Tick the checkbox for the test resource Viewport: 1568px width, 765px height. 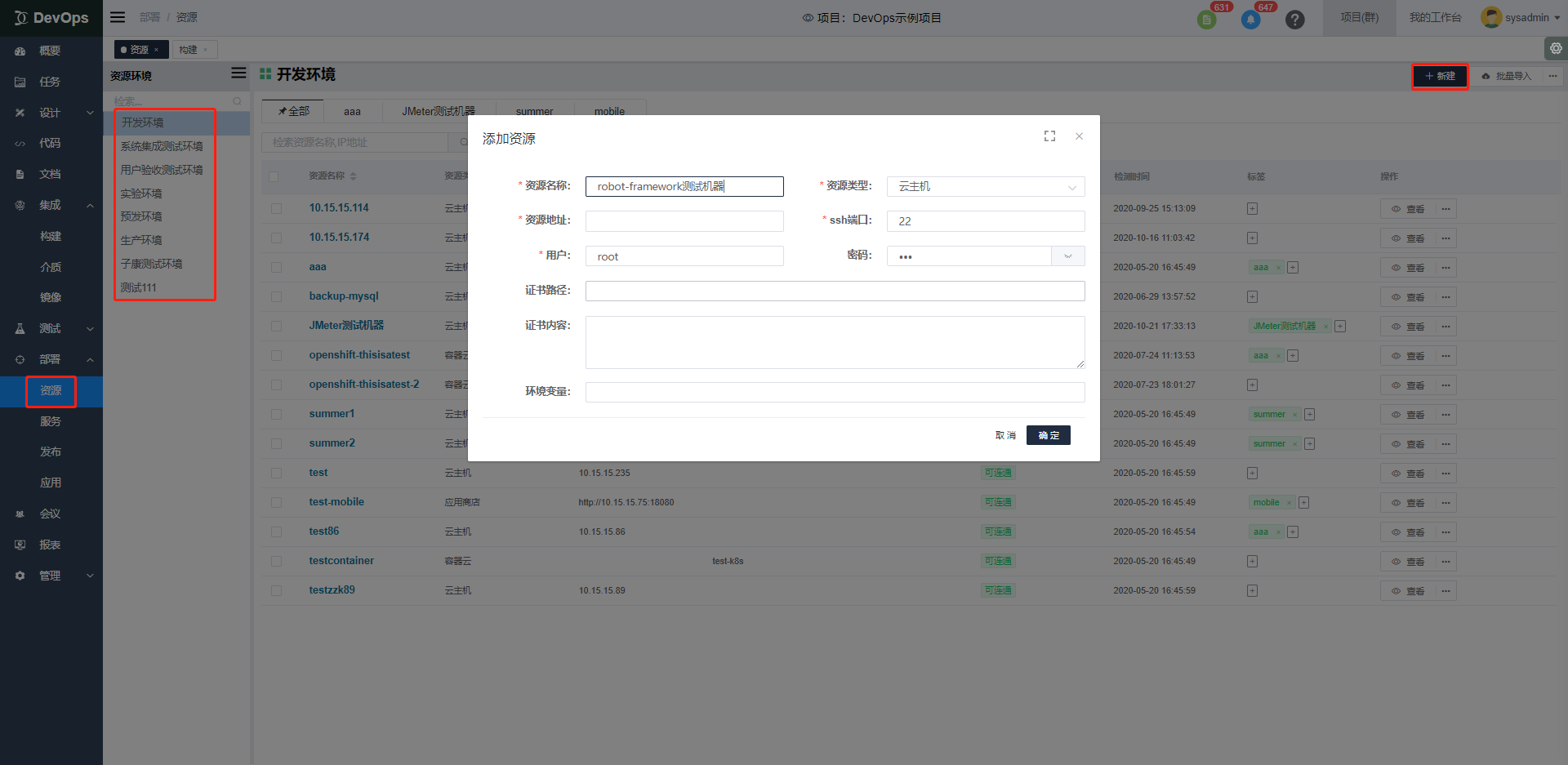276,474
